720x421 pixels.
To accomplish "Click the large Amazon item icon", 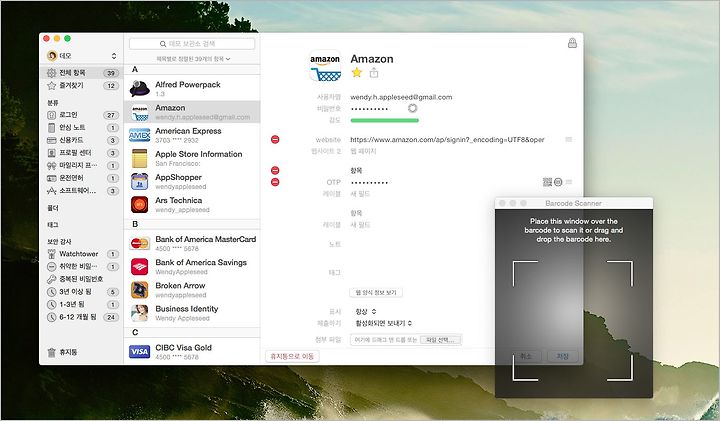I will [x=325, y=66].
